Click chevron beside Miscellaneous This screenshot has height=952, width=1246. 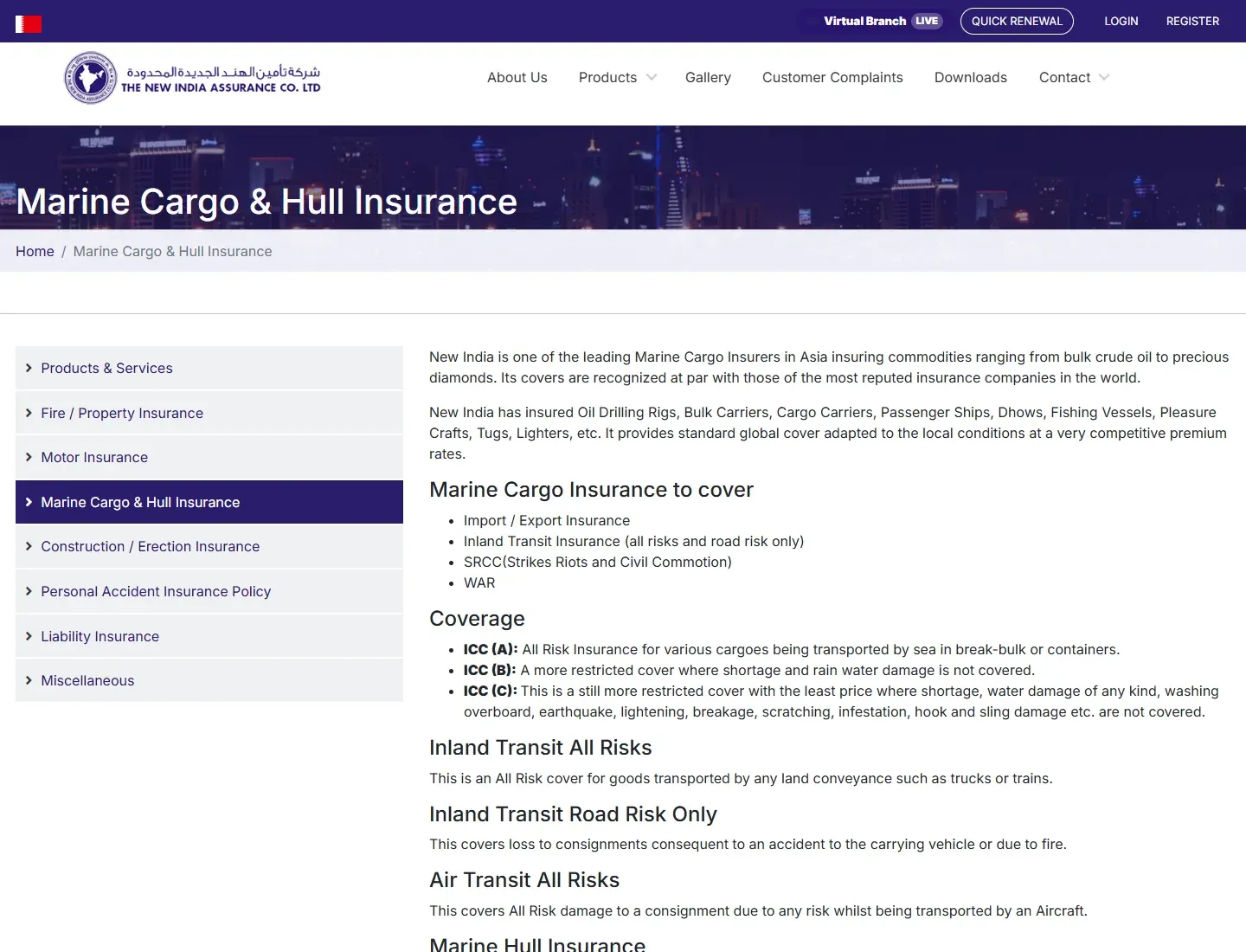click(x=29, y=680)
